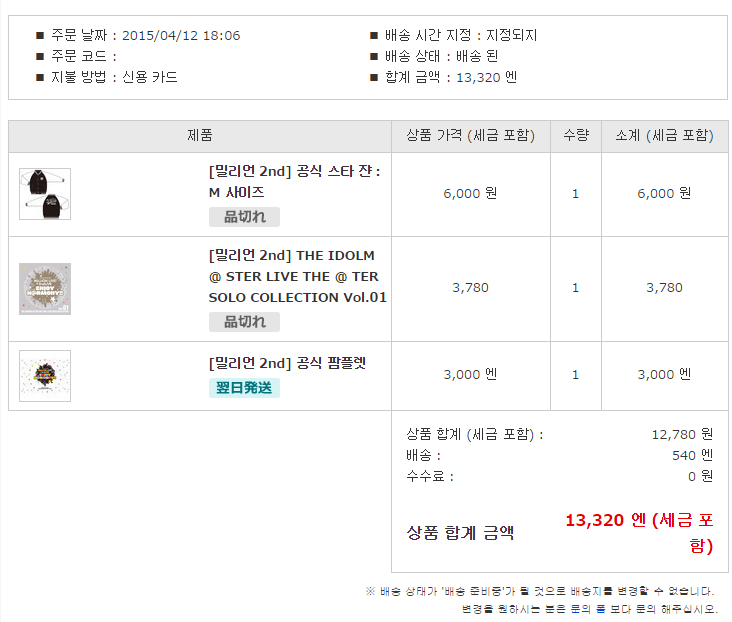
Task: Click the 品切れ badge under Solo Collection
Action: pos(244,322)
